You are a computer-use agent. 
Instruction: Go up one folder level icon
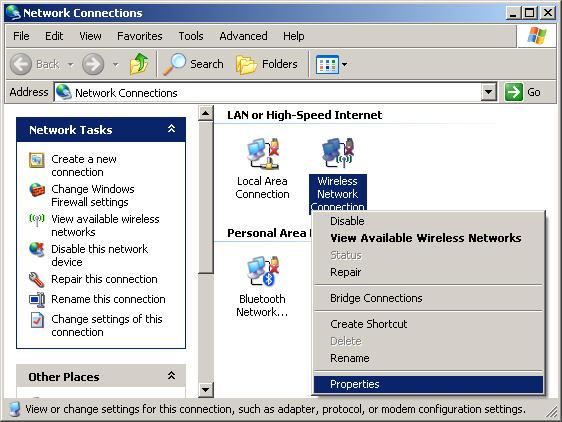coord(139,64)
